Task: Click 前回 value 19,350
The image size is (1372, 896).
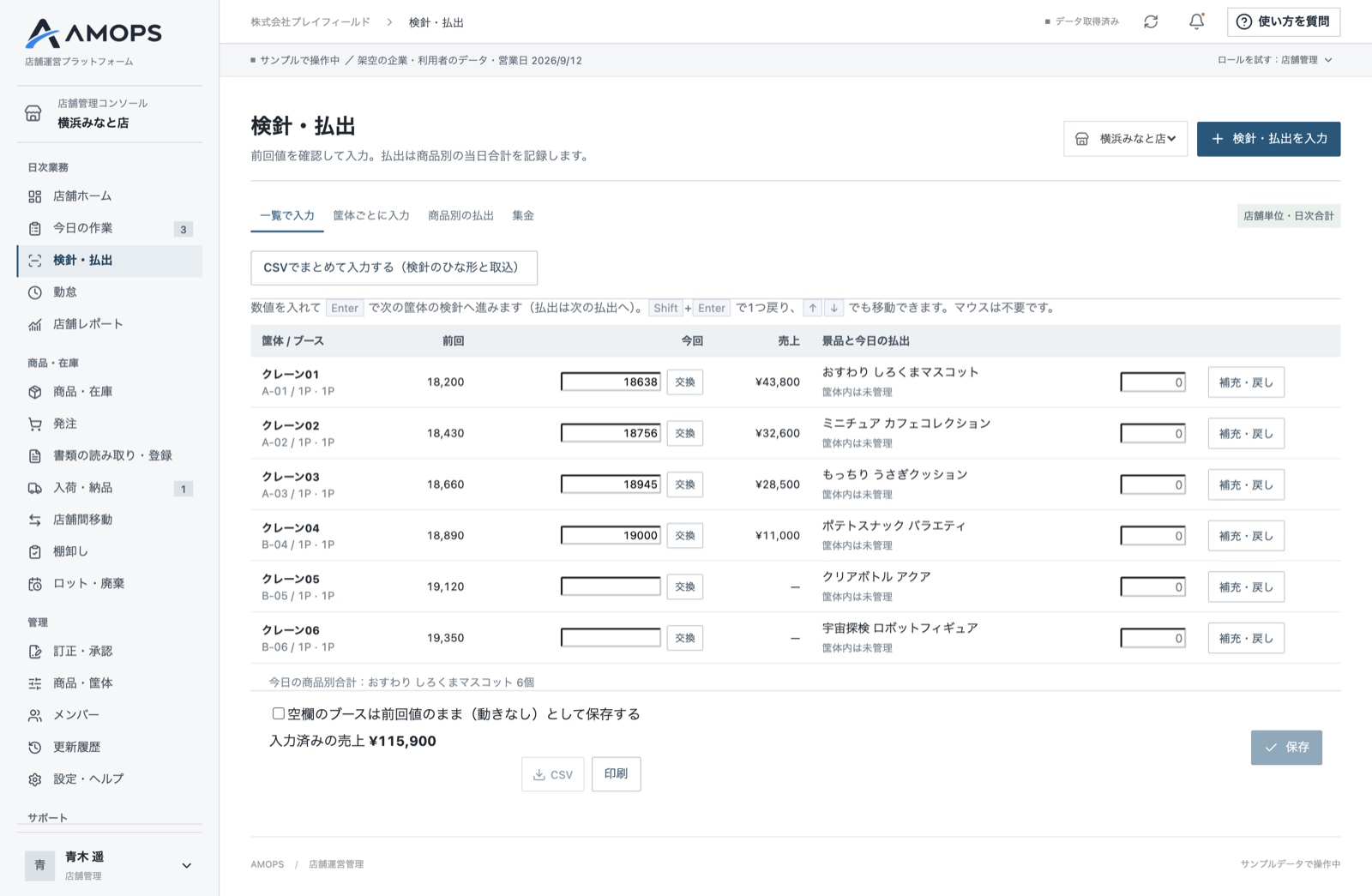Action: click(445, 638)
